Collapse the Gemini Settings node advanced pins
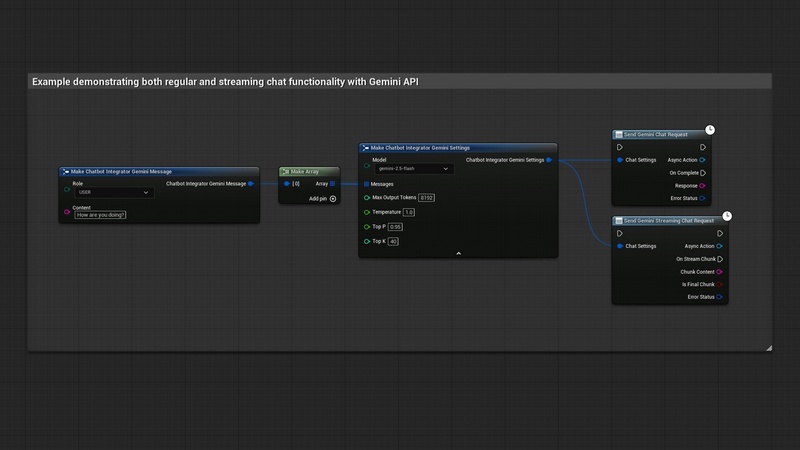The width and height of the screenshot is (800, 450). 458,253
